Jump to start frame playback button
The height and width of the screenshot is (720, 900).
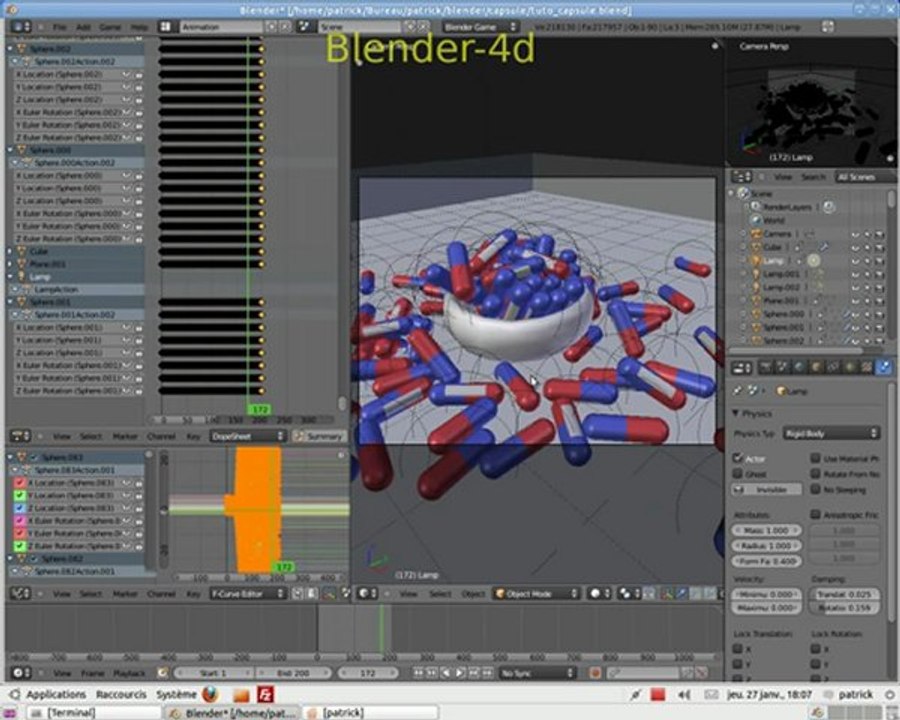418,672
